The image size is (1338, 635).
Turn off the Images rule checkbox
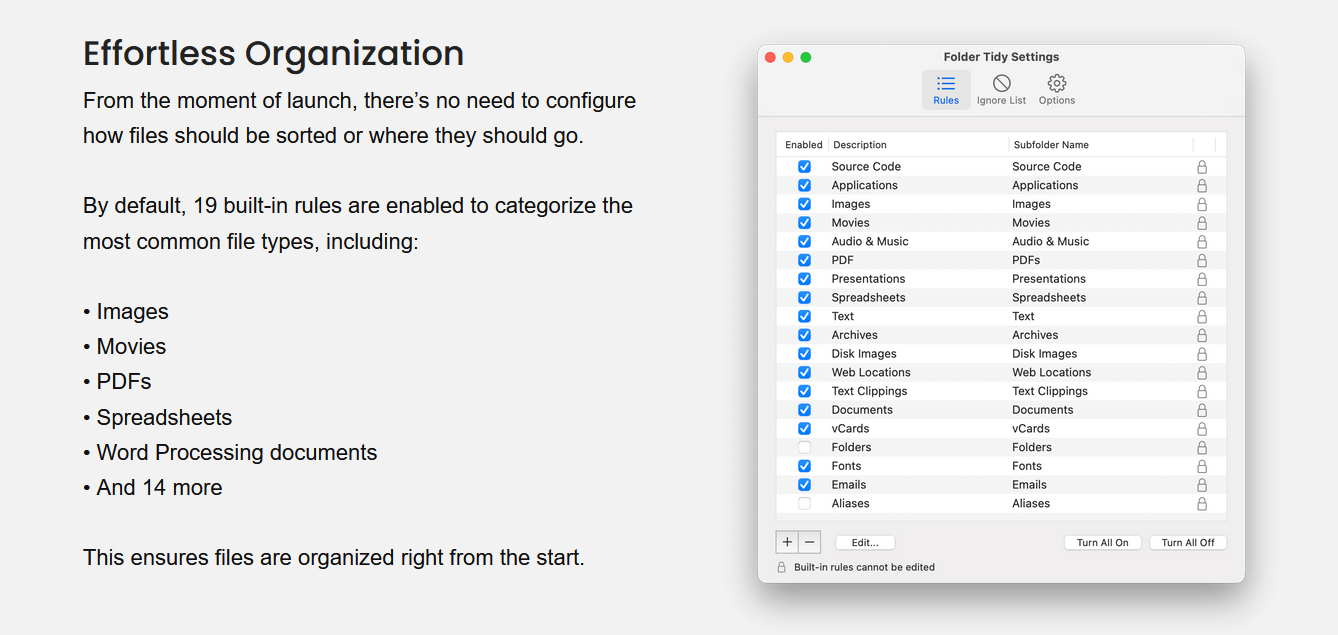tap(804, 204)
